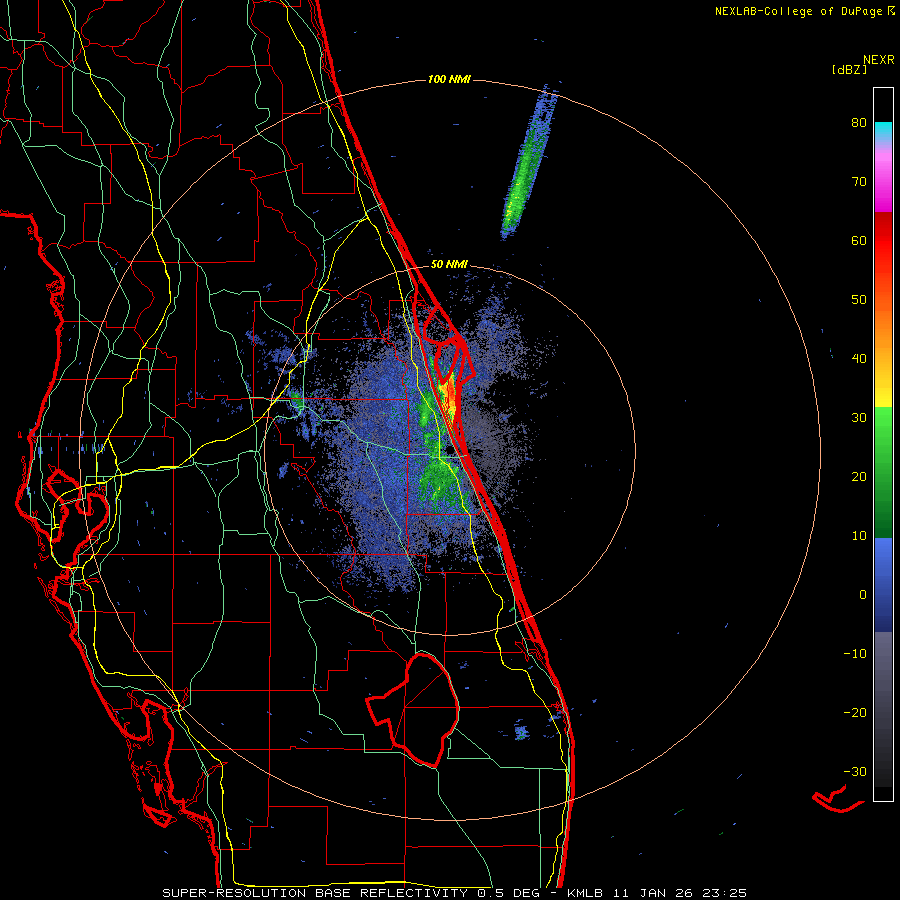Click the 70 value on the dBZ scale
Viewport: 900px width, 900px height.
pyautogui.click(x=859, y=182)
